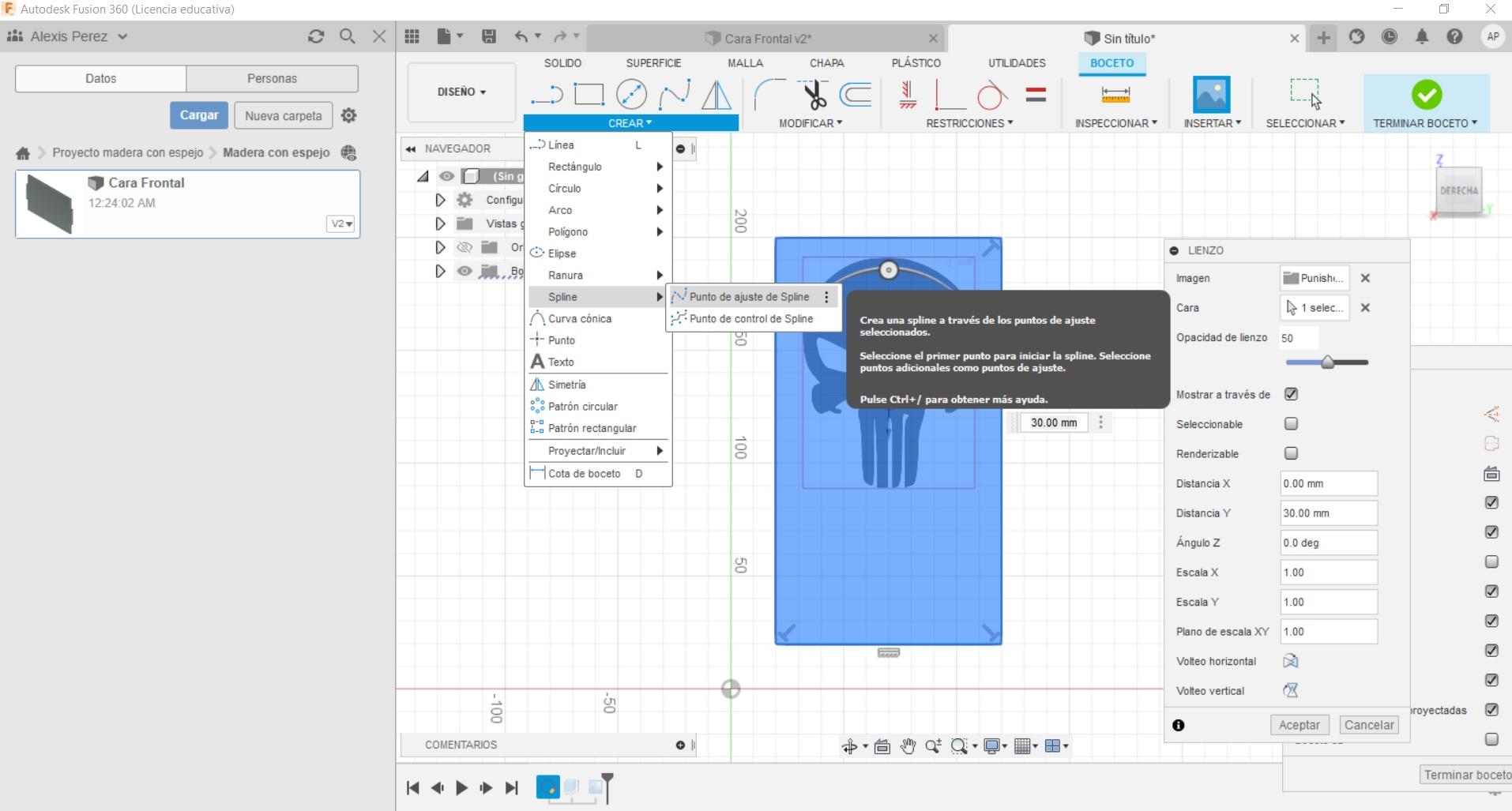
Task: Show the hidden Origen folder
Action: click(x=465, y=247)
